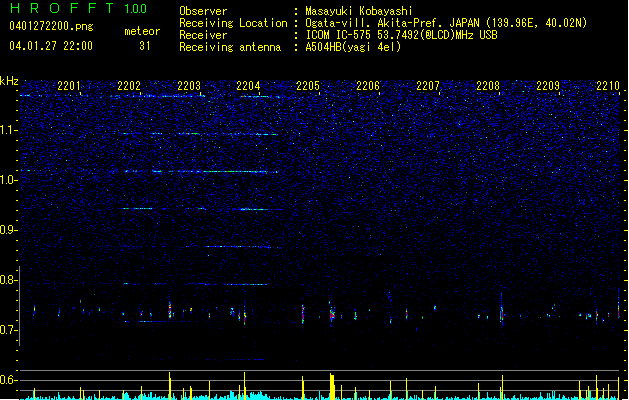Click the Receiver label text

pos(203,35)
